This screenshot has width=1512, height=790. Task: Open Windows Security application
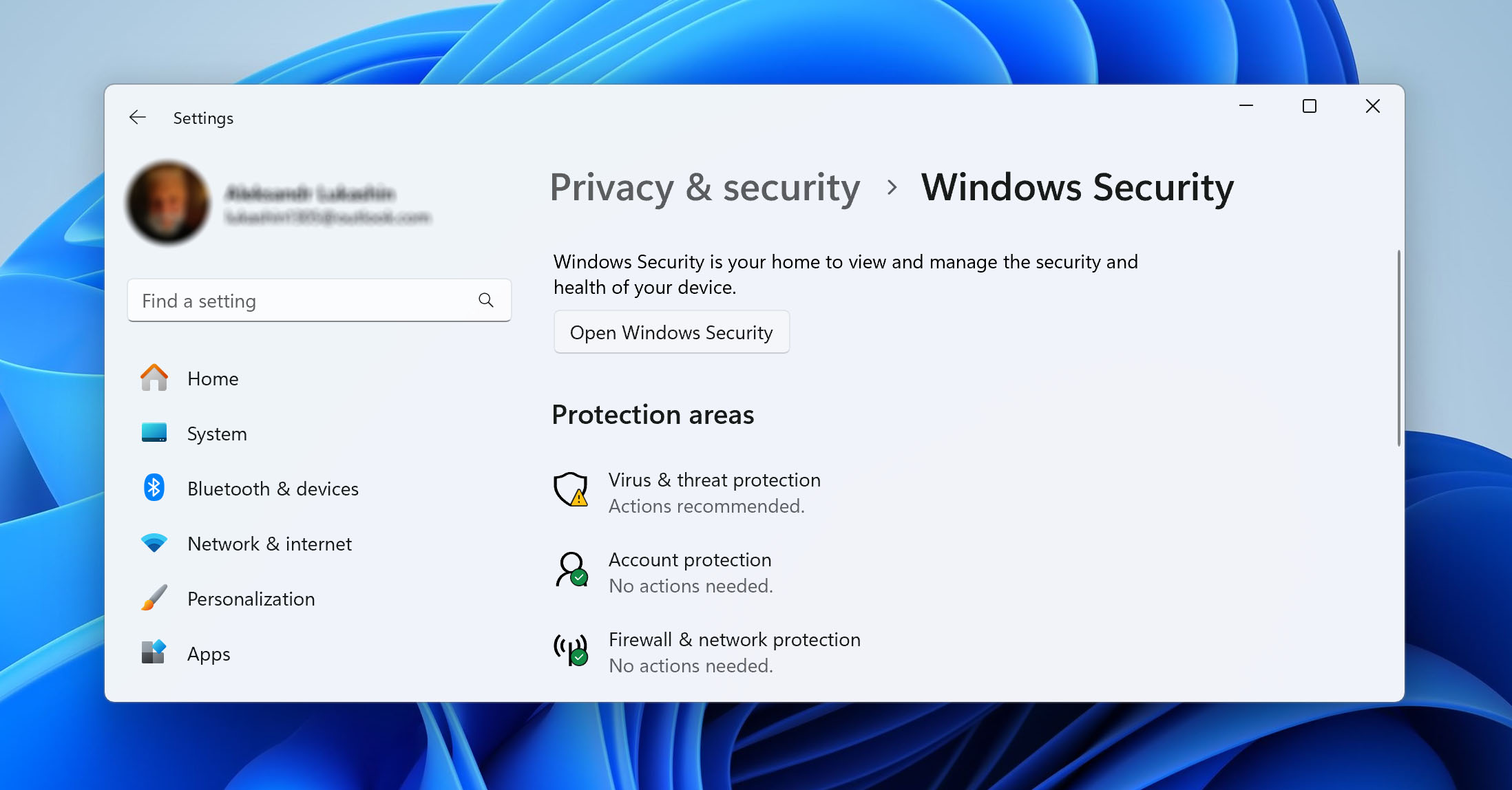671,332
